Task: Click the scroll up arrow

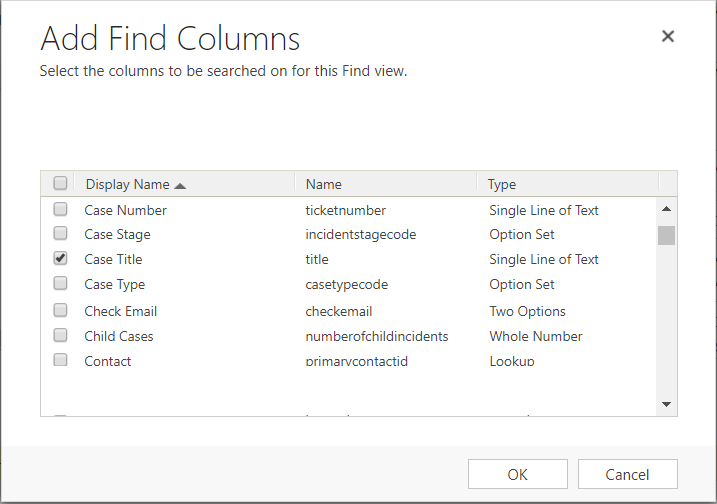Action: click(666, 209)
